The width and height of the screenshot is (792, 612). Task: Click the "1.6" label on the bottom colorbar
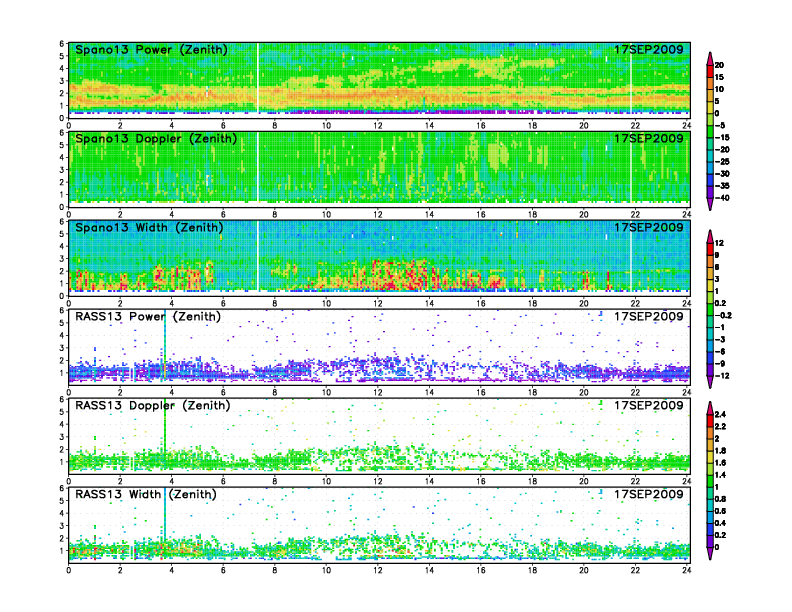(721, 463)
